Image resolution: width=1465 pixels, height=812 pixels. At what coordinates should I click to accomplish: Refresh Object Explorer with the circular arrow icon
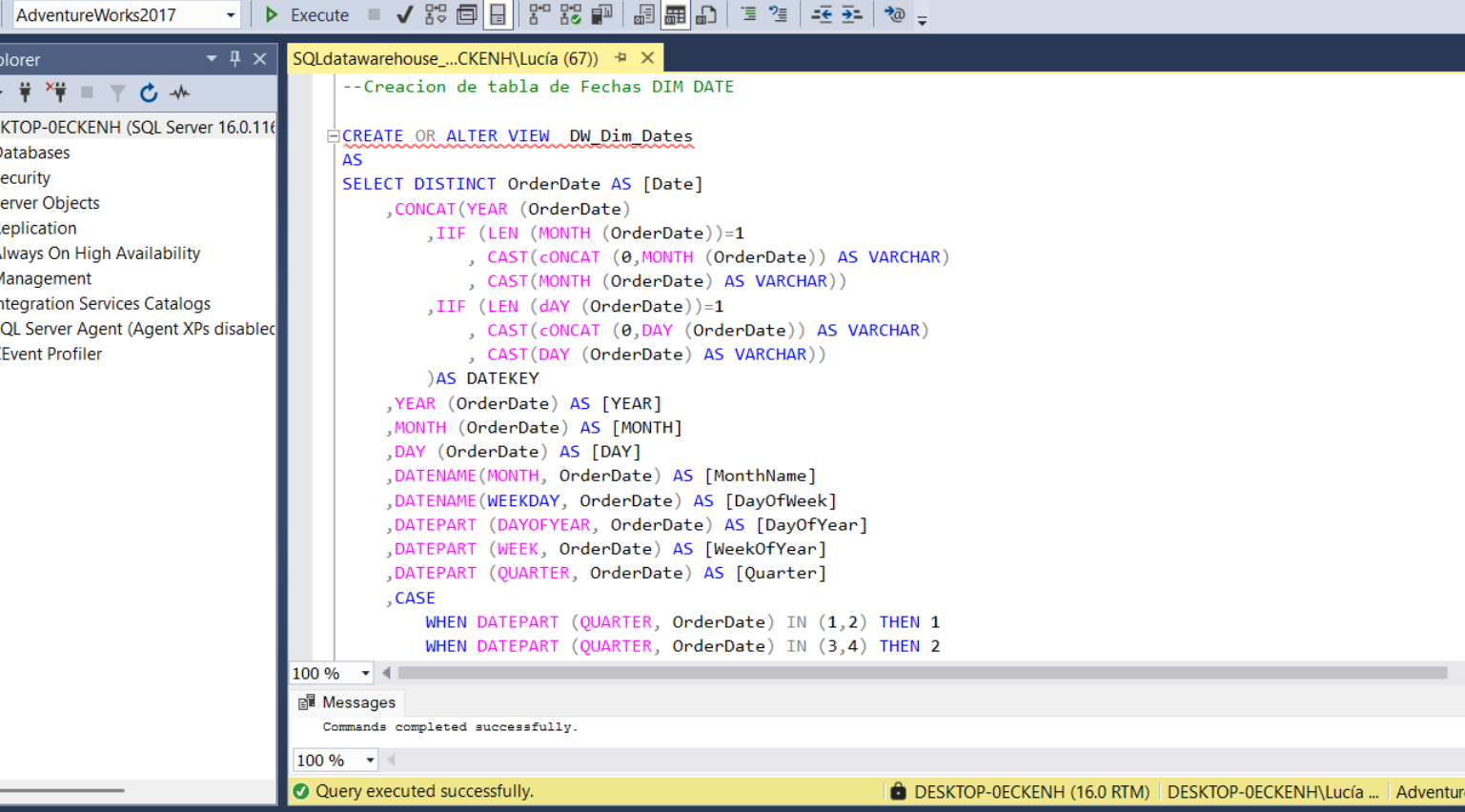(x=149, y=92)
